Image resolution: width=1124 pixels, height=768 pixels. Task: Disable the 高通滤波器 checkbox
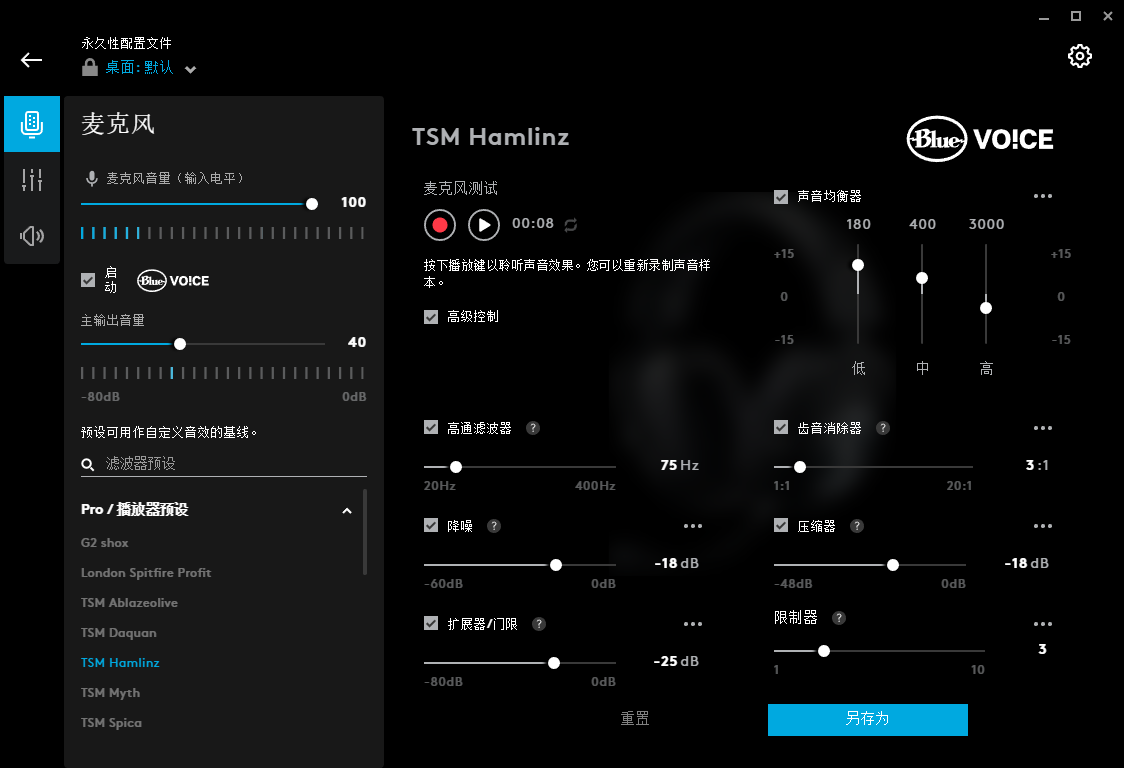[431, 427]
